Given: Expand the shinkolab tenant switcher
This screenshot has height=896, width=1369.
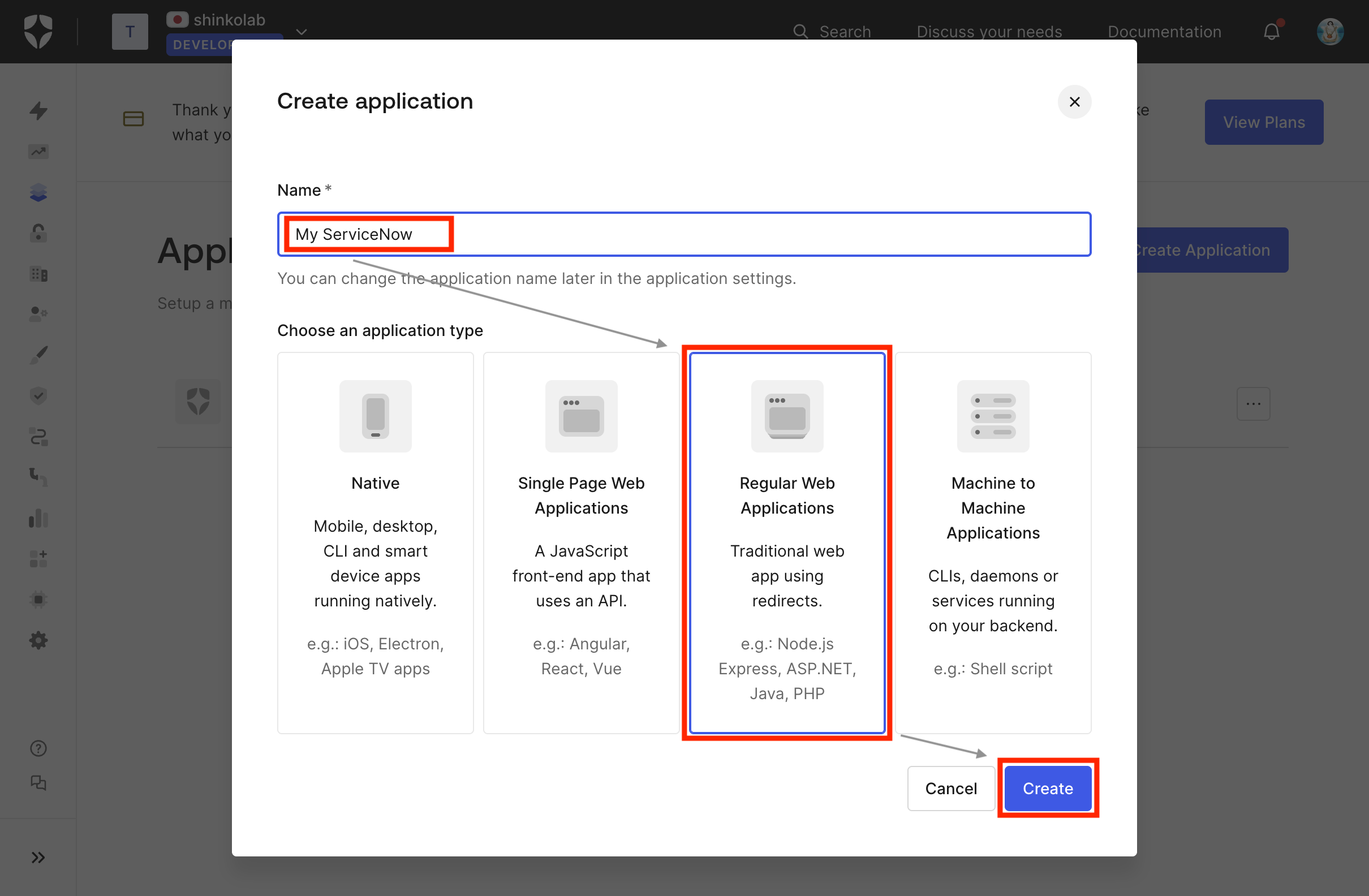Looking at the screenshot, I should 301,32.
